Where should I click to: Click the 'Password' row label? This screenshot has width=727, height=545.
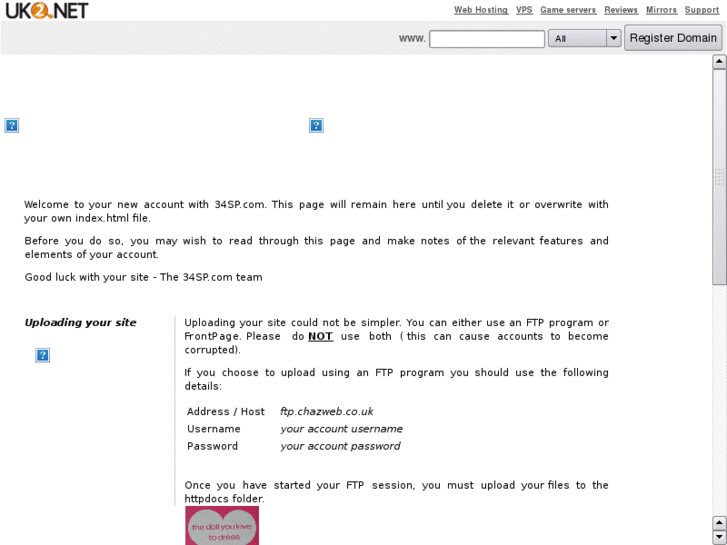point(212,446)
